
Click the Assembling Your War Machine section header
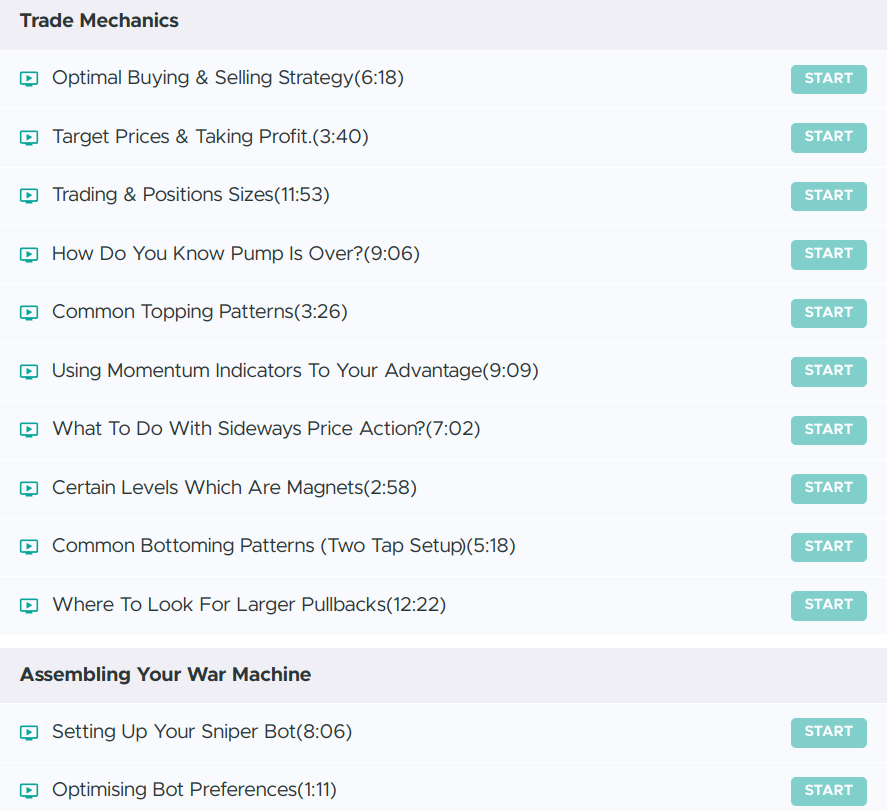(x=165, y=675)
